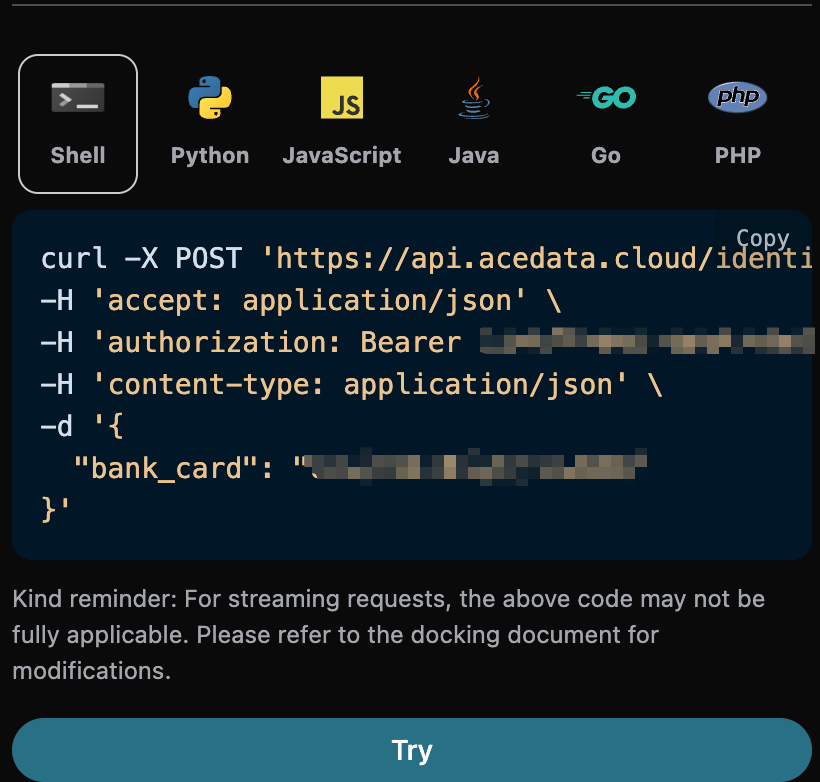Select the teal Go logo icon
The image size is (820, 782).
pos(606,97)
